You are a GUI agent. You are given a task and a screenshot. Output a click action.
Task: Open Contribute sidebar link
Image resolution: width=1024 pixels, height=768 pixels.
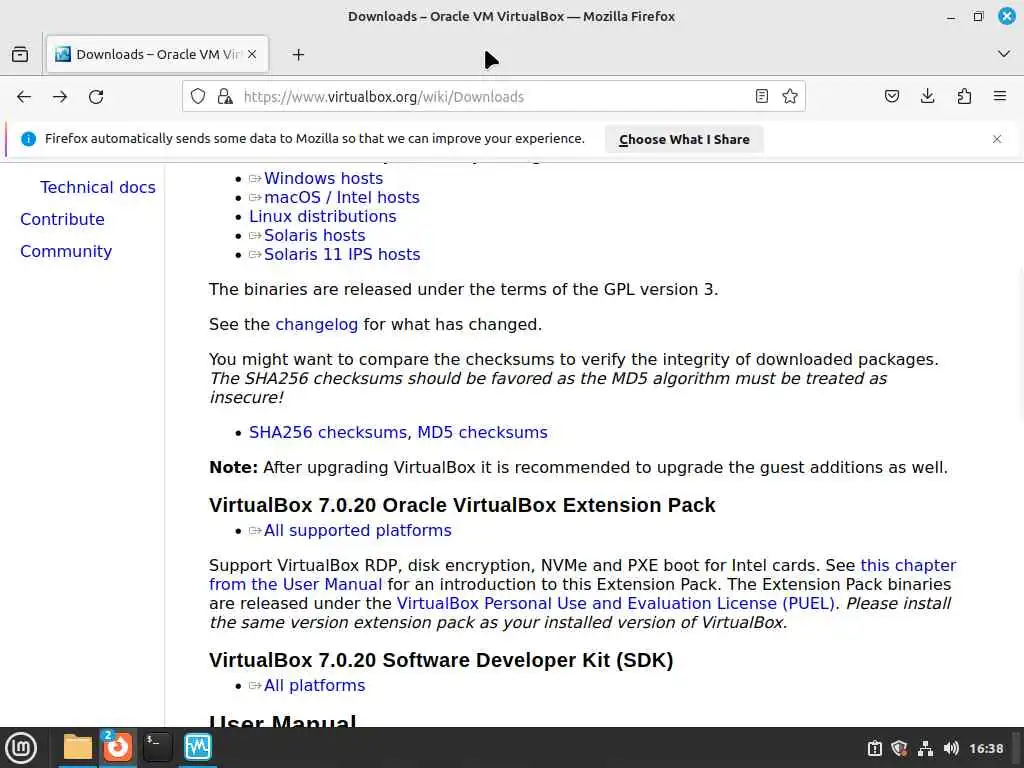point(62,219)
